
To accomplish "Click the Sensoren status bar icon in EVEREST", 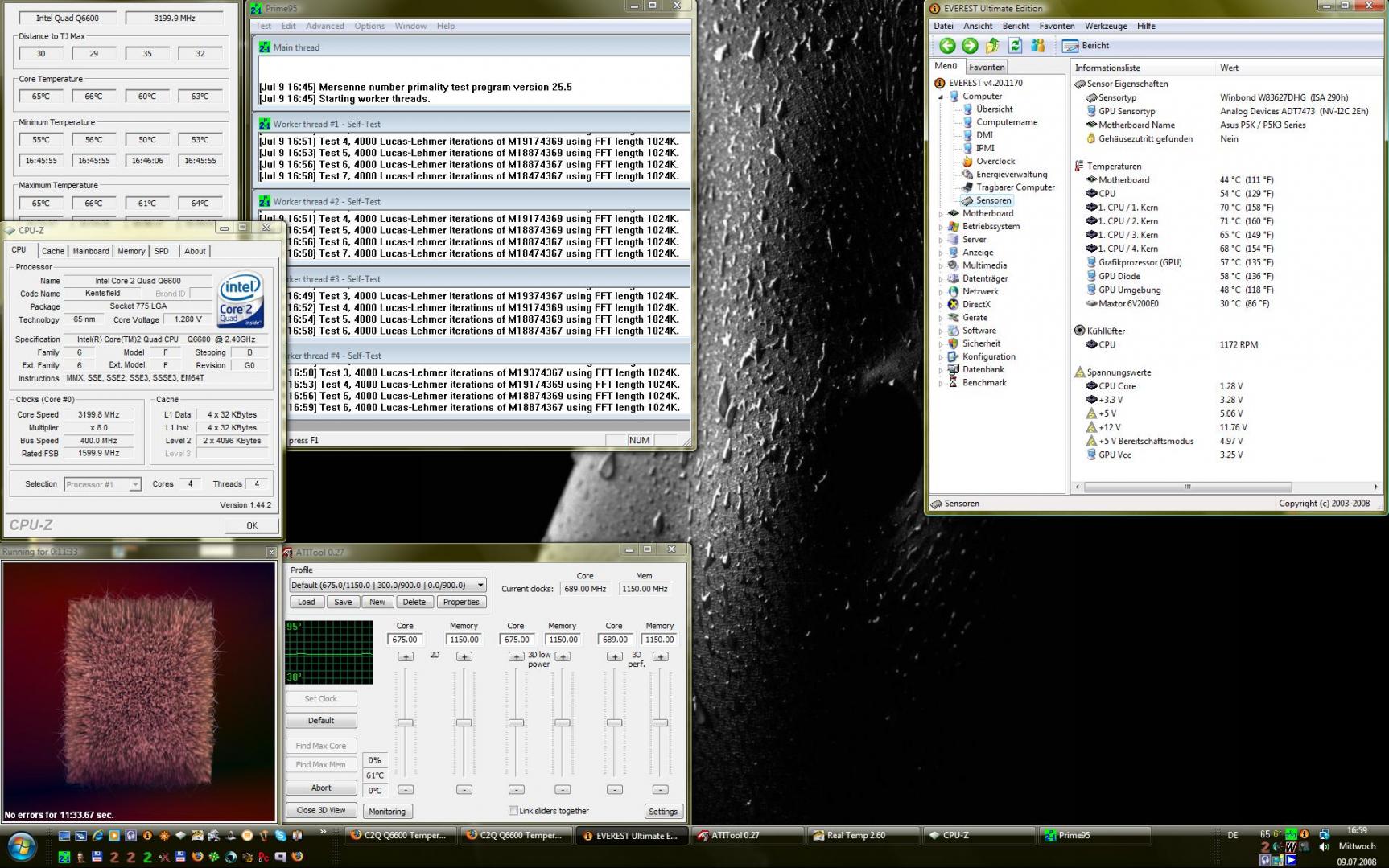I will point(936,504).
